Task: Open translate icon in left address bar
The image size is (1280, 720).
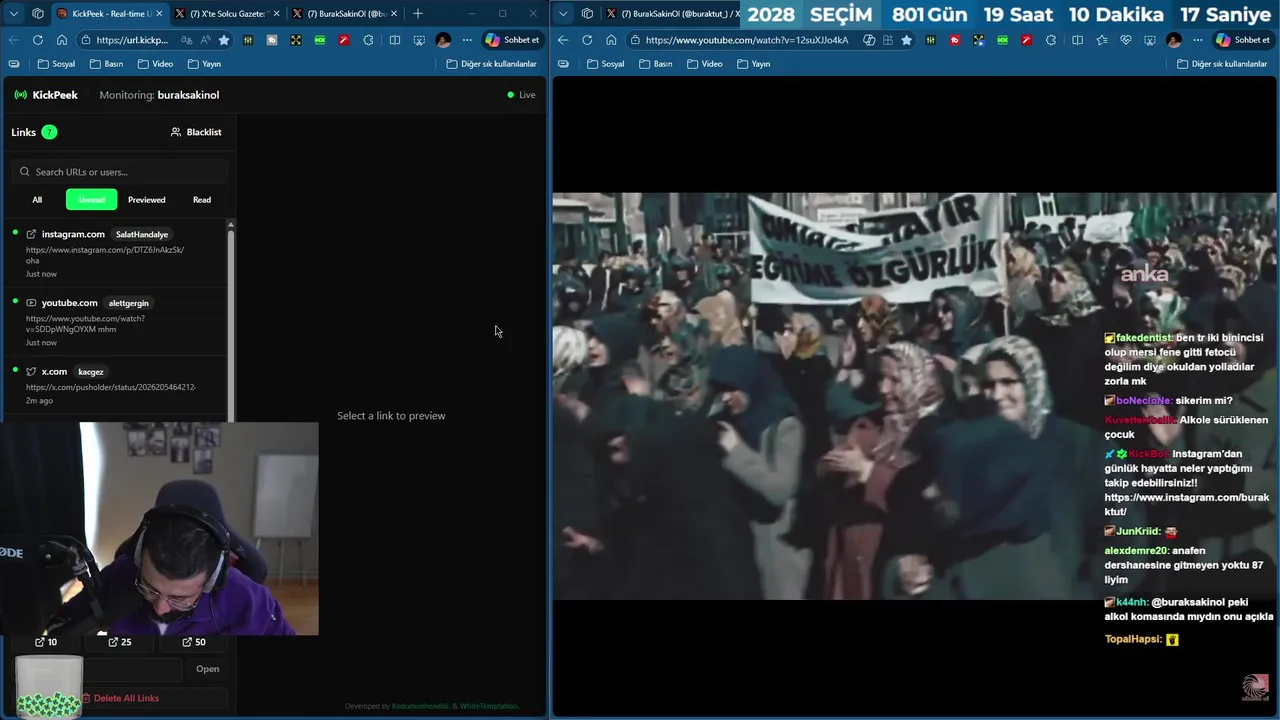Action: [187, 40]
